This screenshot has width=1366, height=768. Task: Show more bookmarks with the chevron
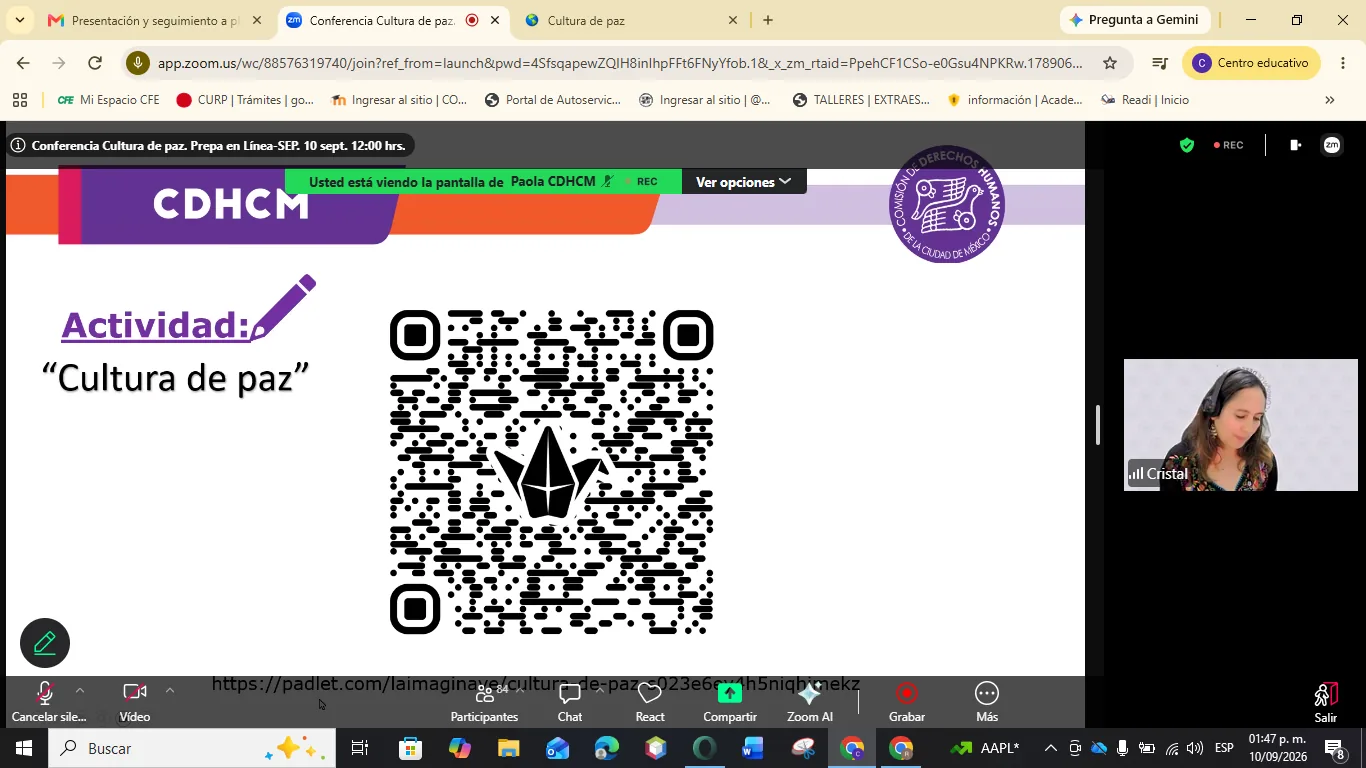click(x=1330, y=100)
